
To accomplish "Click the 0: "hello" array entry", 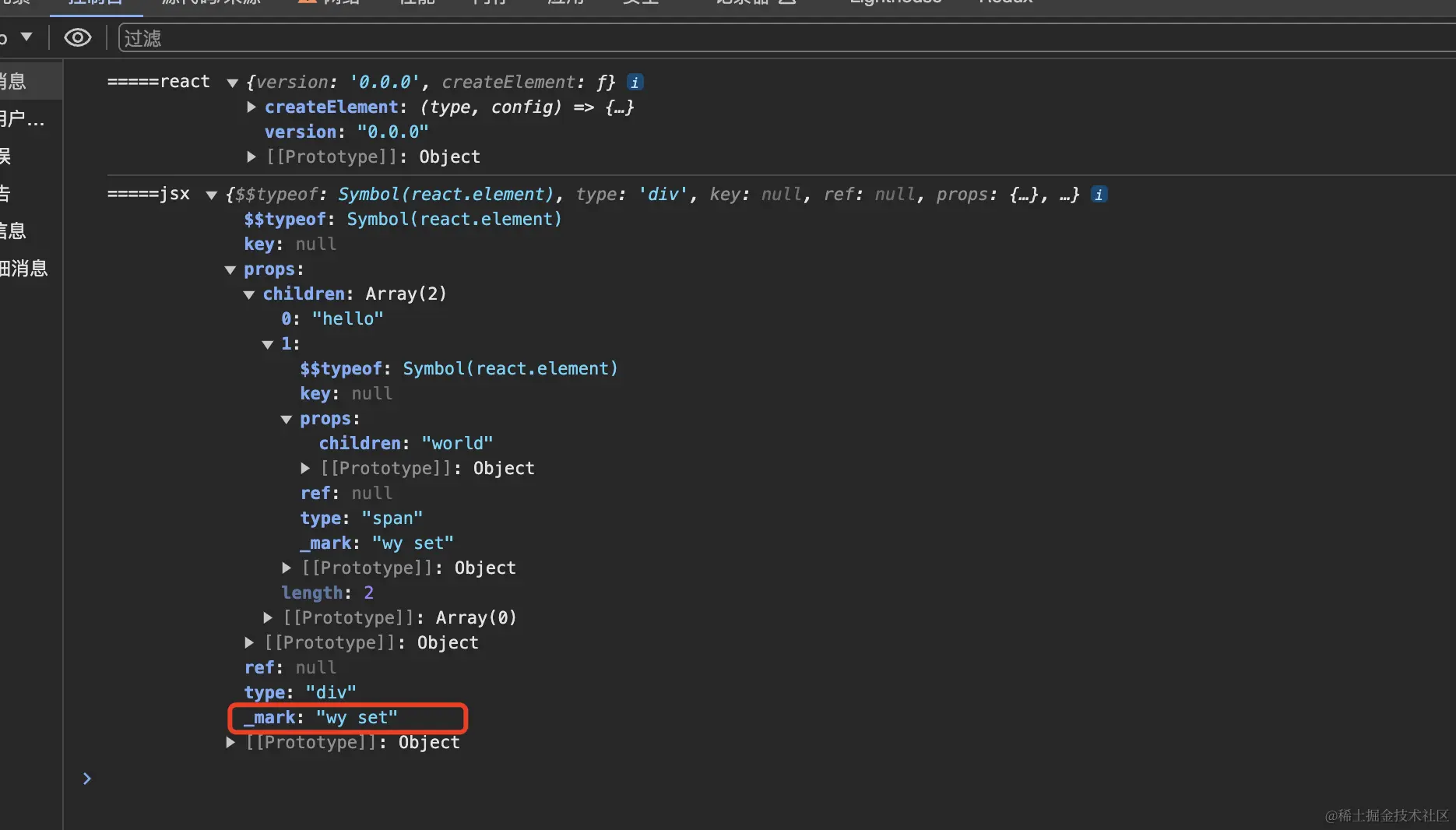I will [332, 319].
